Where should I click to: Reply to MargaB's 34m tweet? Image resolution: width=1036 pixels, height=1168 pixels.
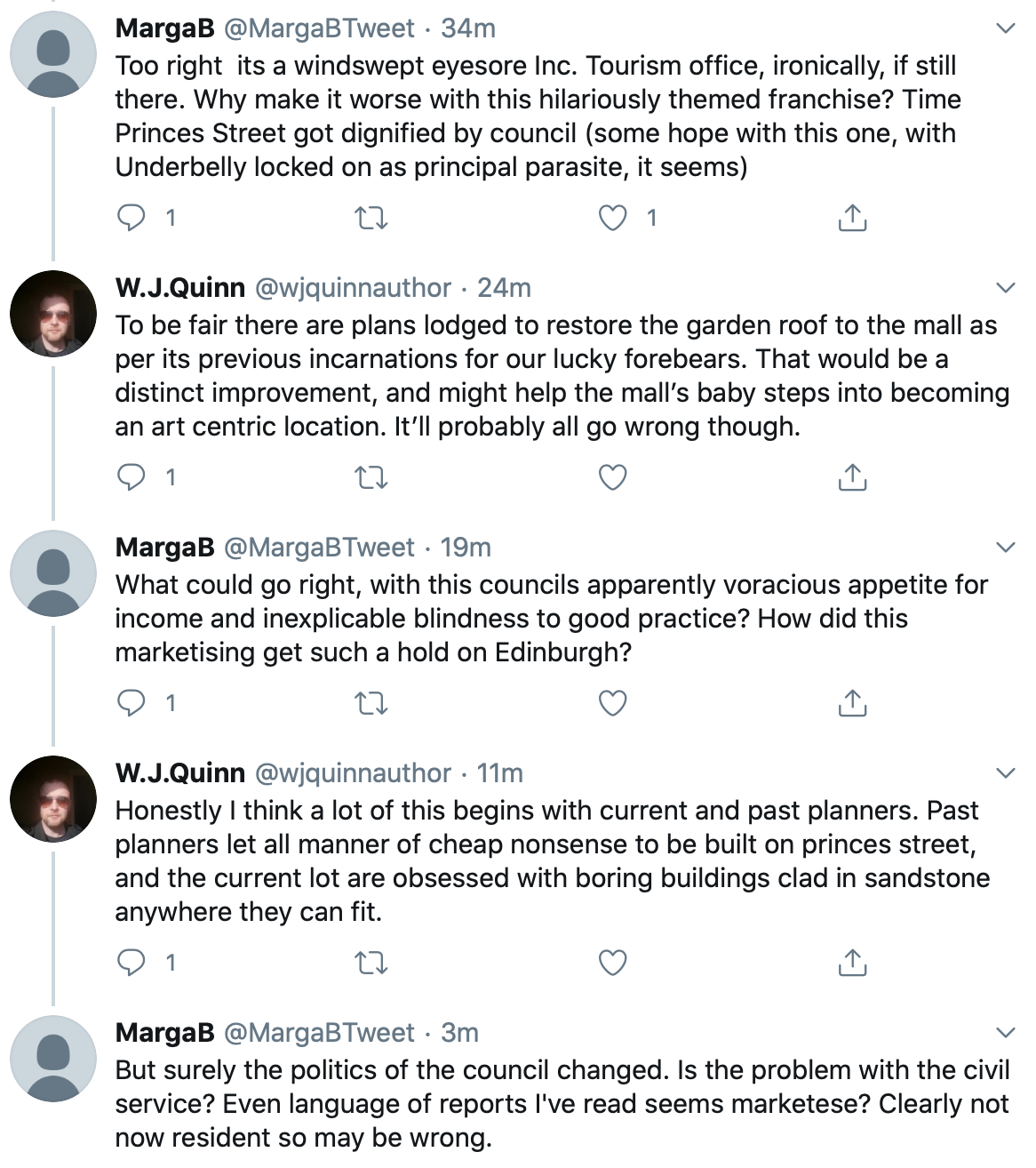[x=131, y=218]
